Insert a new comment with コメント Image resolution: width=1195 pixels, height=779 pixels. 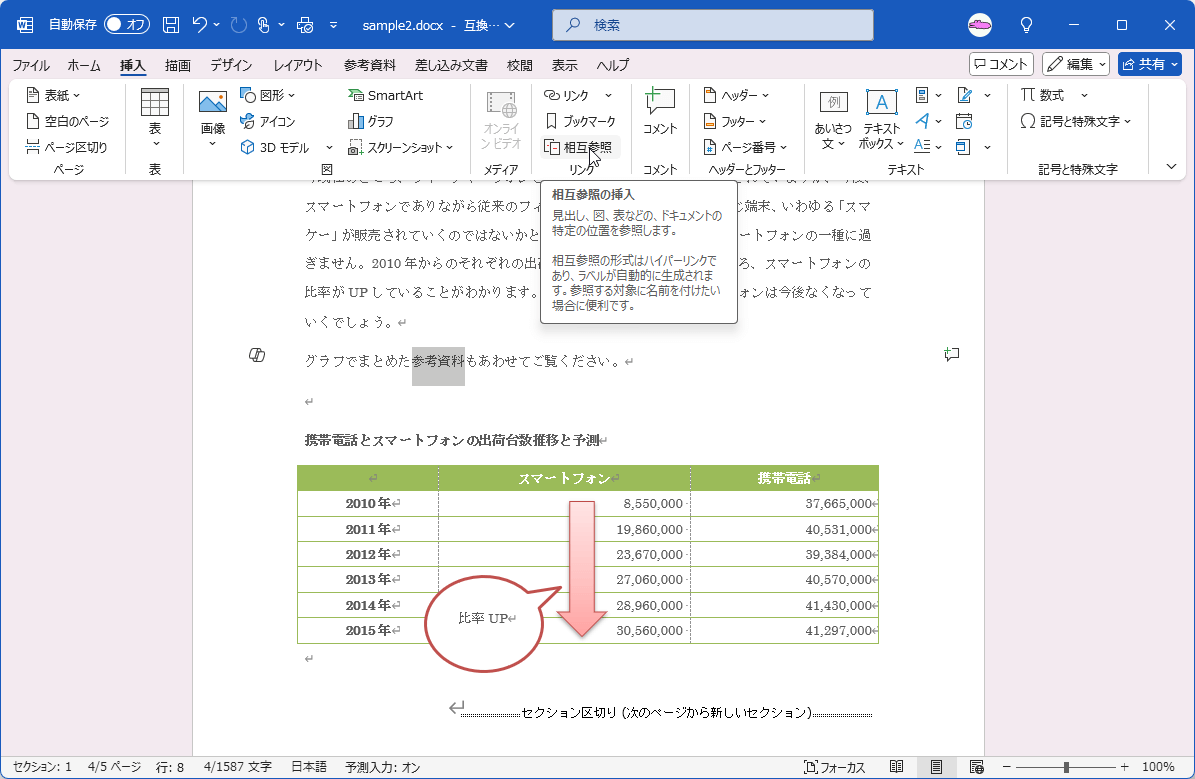point(660,111)
